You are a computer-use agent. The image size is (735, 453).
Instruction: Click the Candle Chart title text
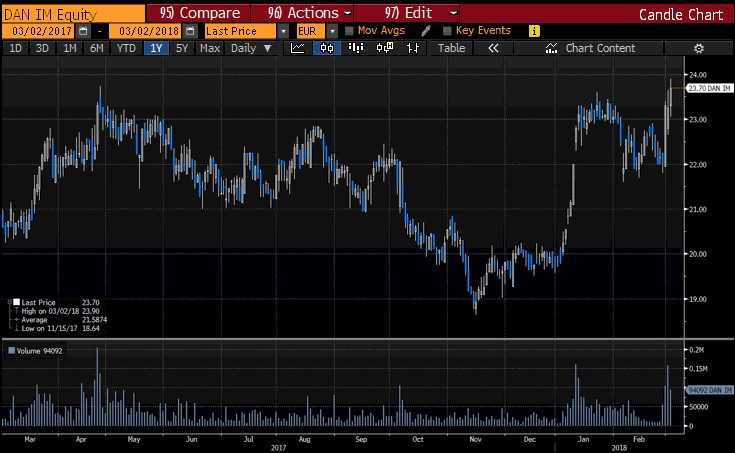tap(681, 15)
